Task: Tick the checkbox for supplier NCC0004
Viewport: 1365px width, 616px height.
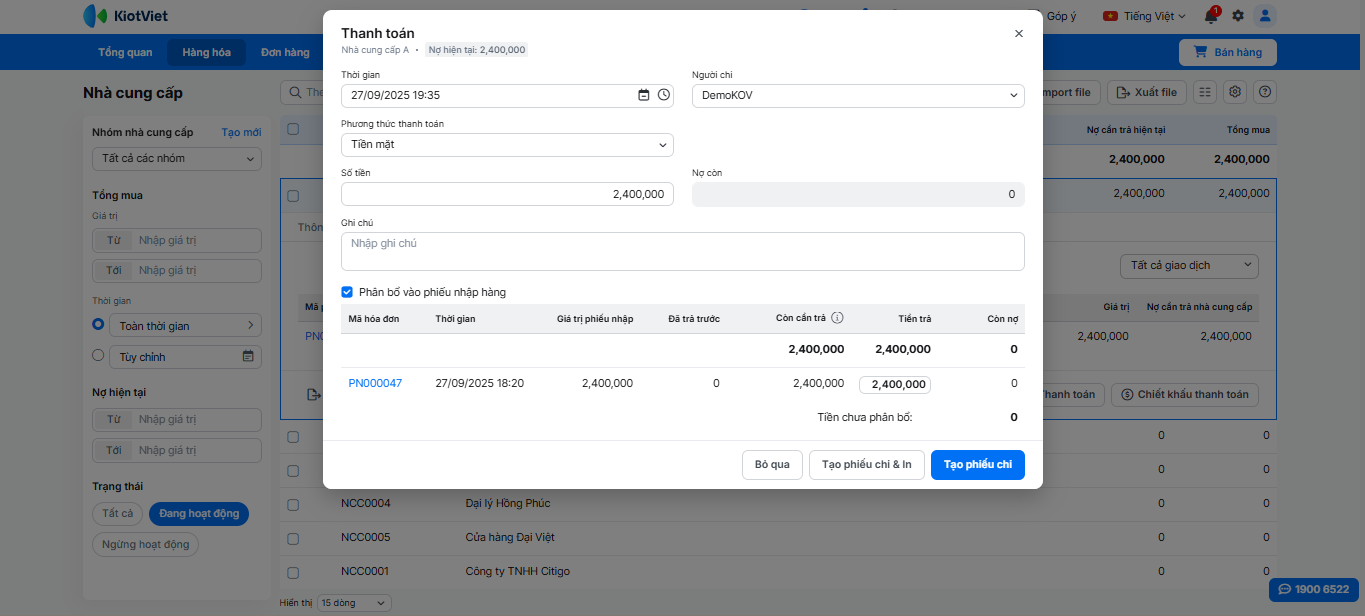Action: [293, 503]
